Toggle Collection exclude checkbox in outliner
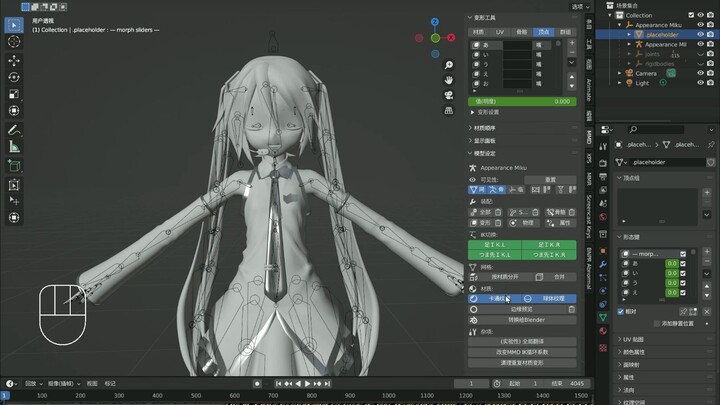The image size is (720, 405). tap(691, 15)
